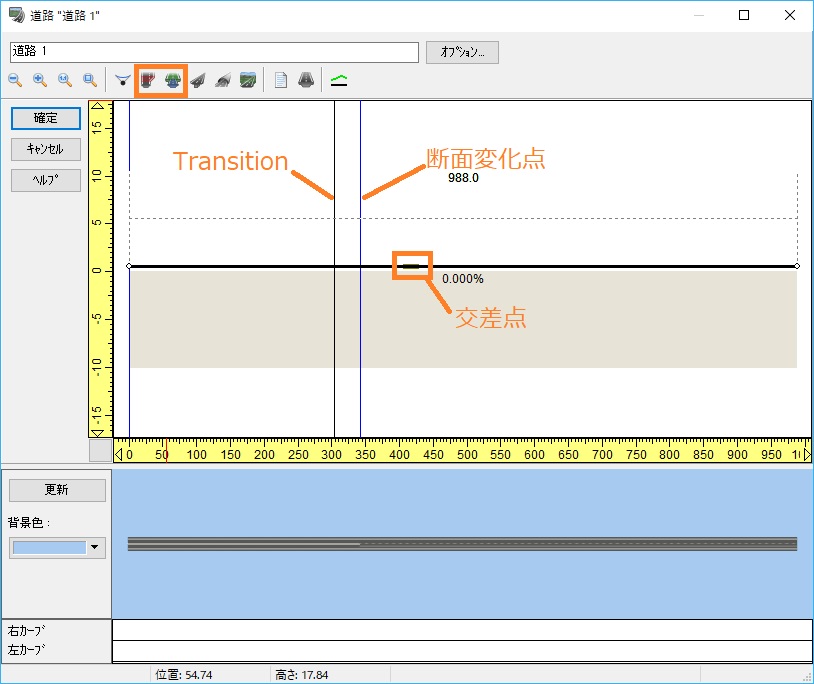This screenshot has height=684, width=814.
Task: Click the light blue background color swatch
Action: 49,548
